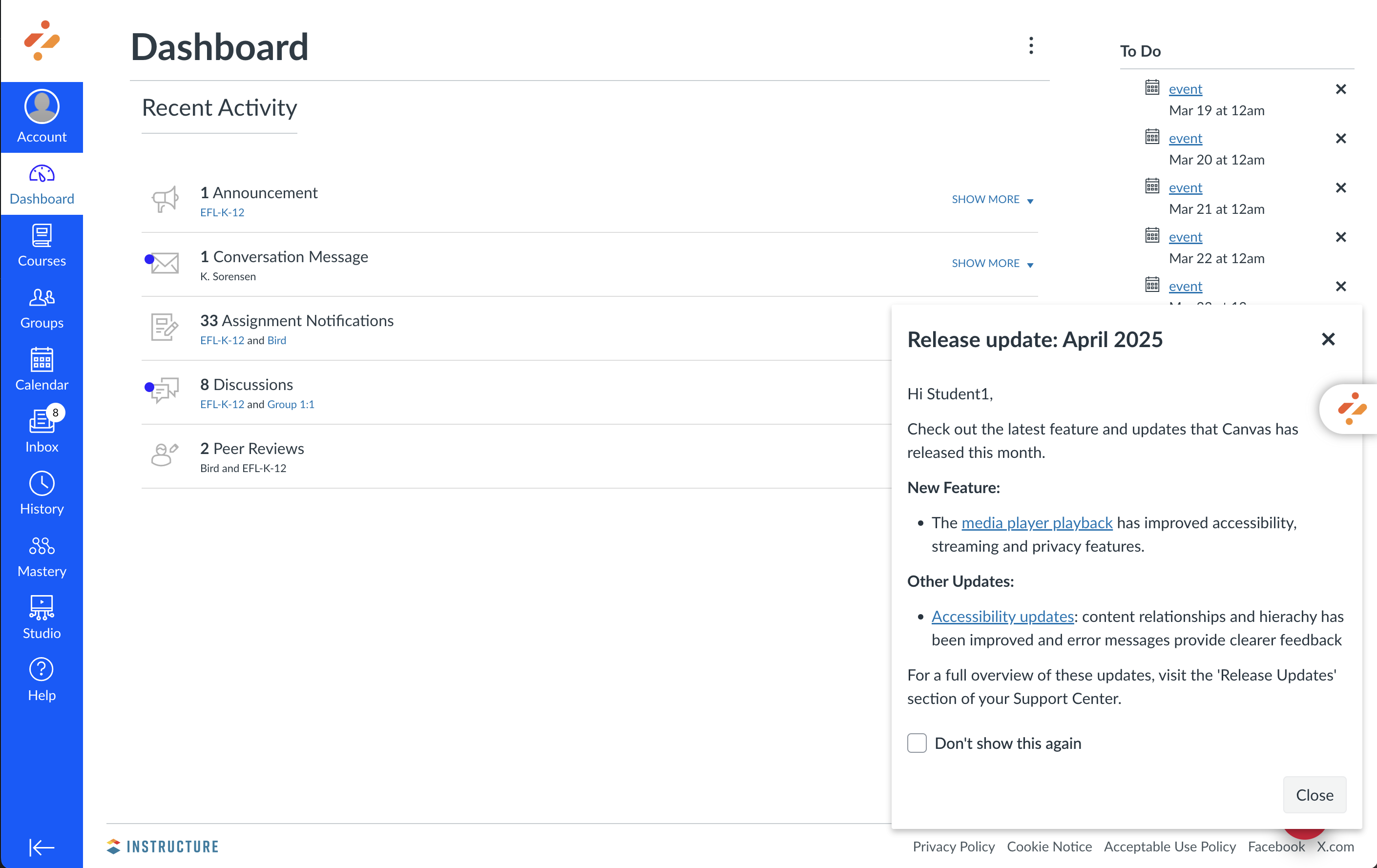1377x868 pixels.
Task: Expand Show More for Conversation Message
Action: click(992, 264)
